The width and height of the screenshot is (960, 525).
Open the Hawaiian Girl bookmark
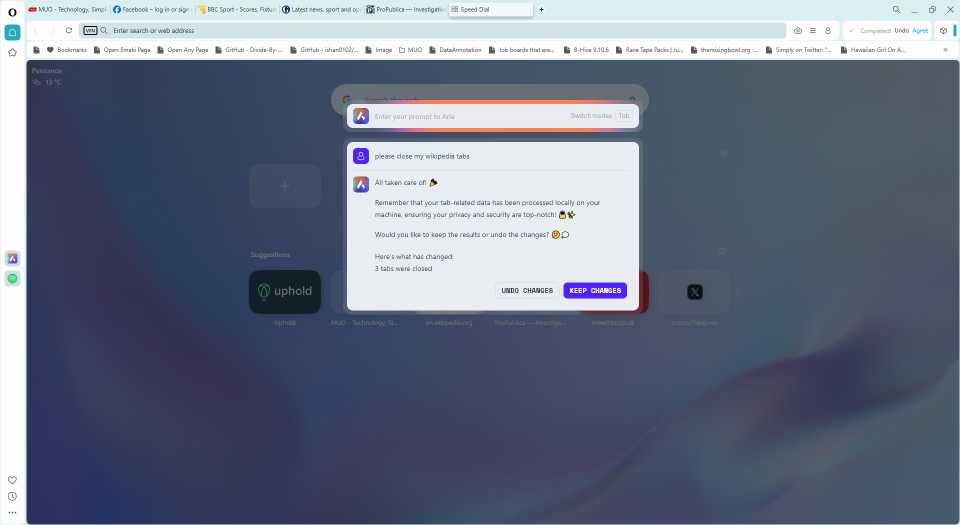click(x=873, y=50)
